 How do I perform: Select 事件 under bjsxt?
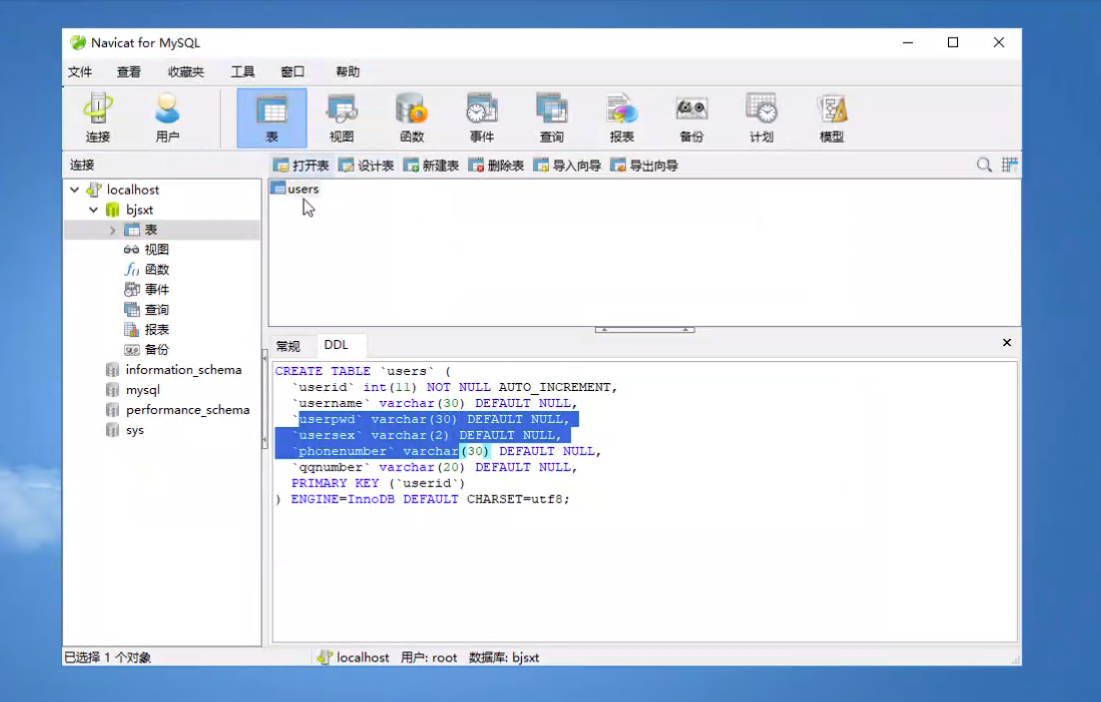pos(157,289)
